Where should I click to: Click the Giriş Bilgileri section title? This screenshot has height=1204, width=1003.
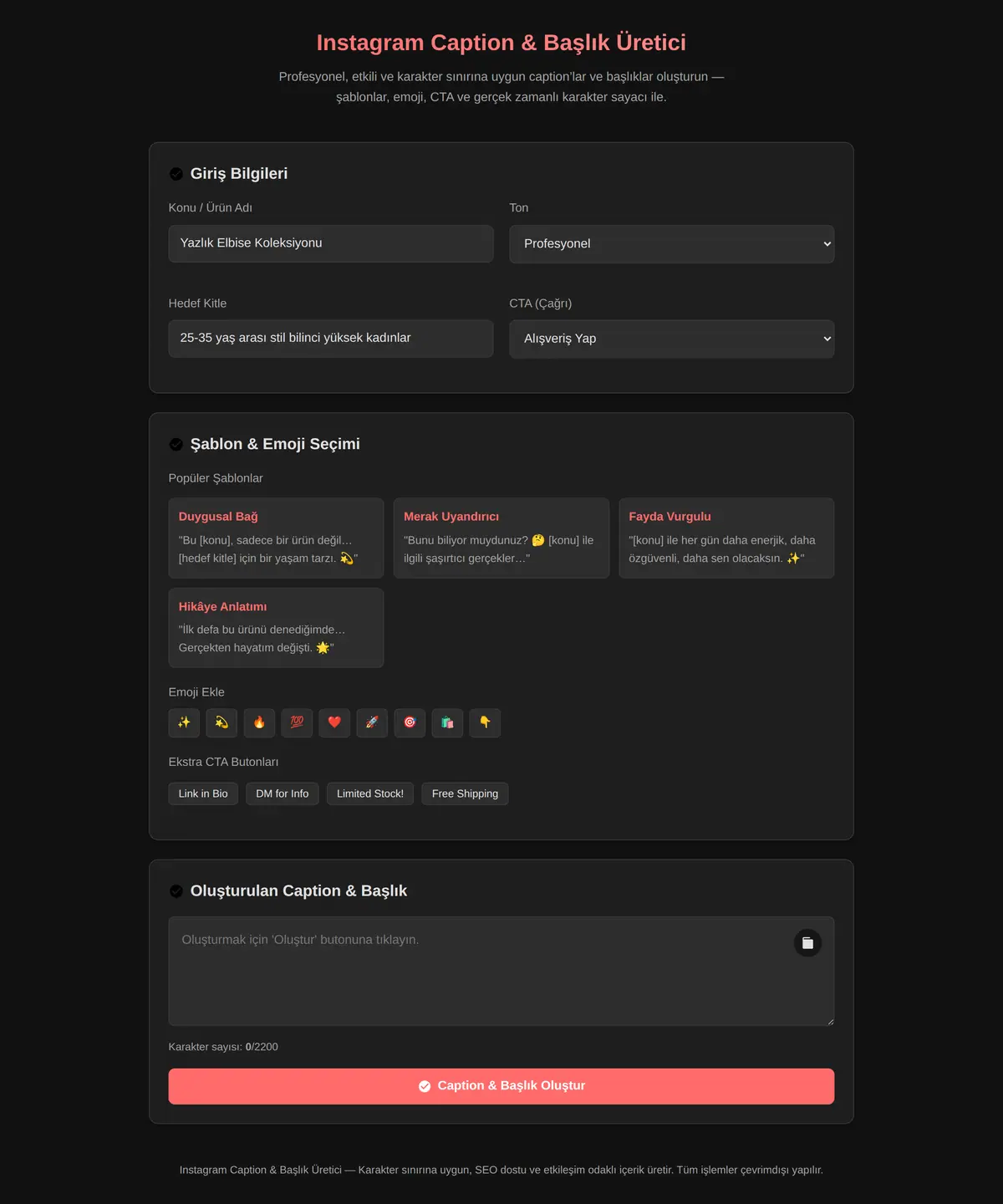[x=239, y=174]
